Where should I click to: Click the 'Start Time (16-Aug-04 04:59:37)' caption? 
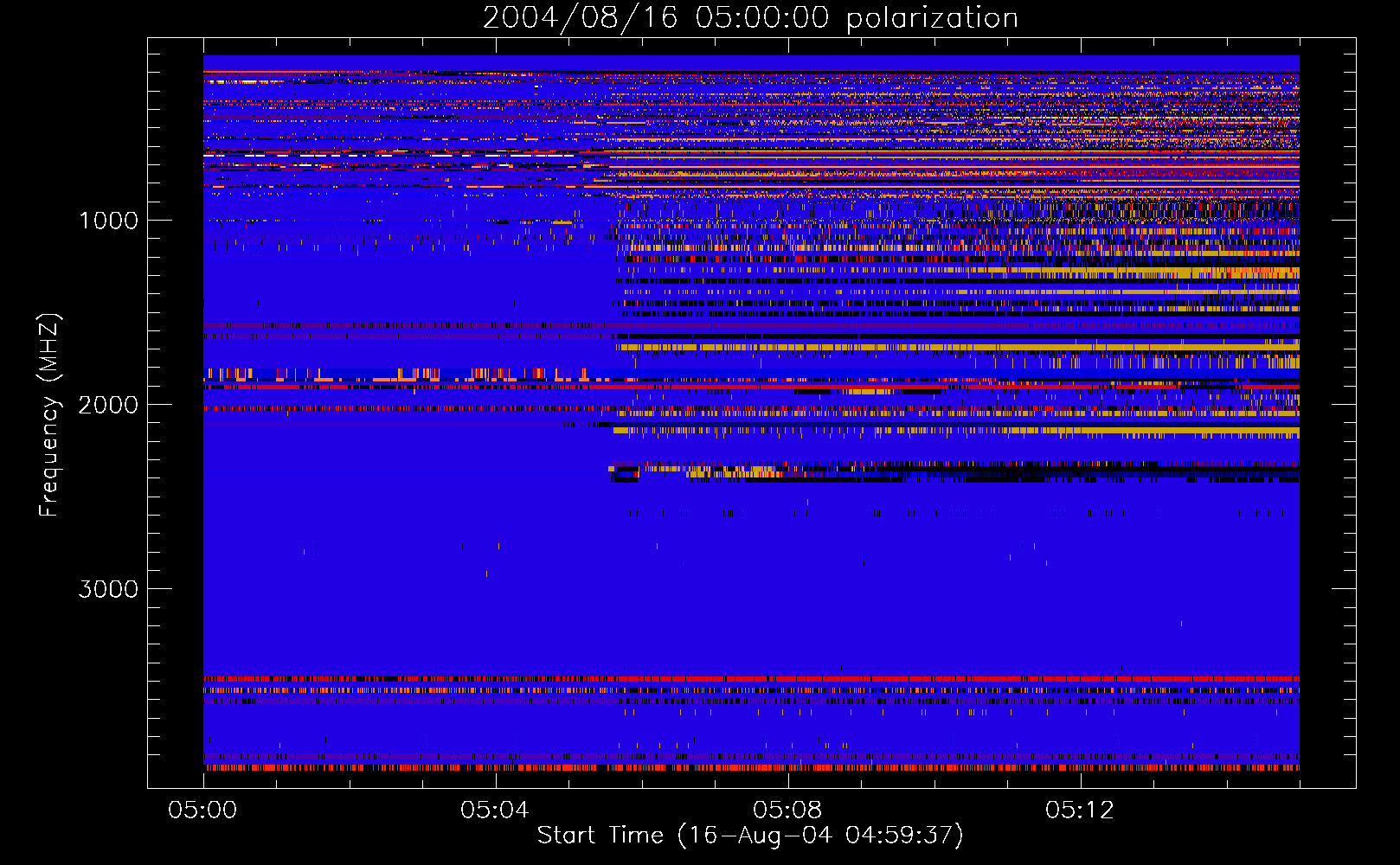(750, 836)
